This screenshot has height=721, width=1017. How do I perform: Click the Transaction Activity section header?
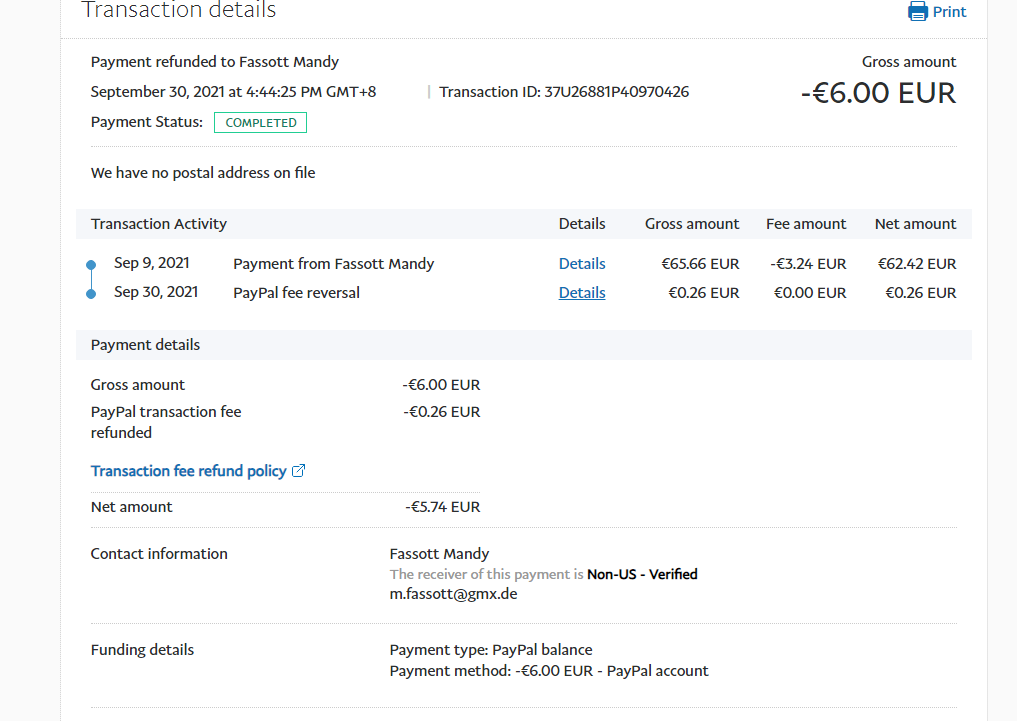coord(159,224)
